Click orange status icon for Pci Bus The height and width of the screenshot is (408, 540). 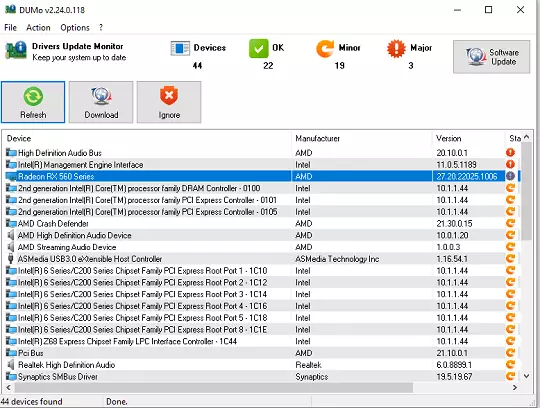pos(510,353)
